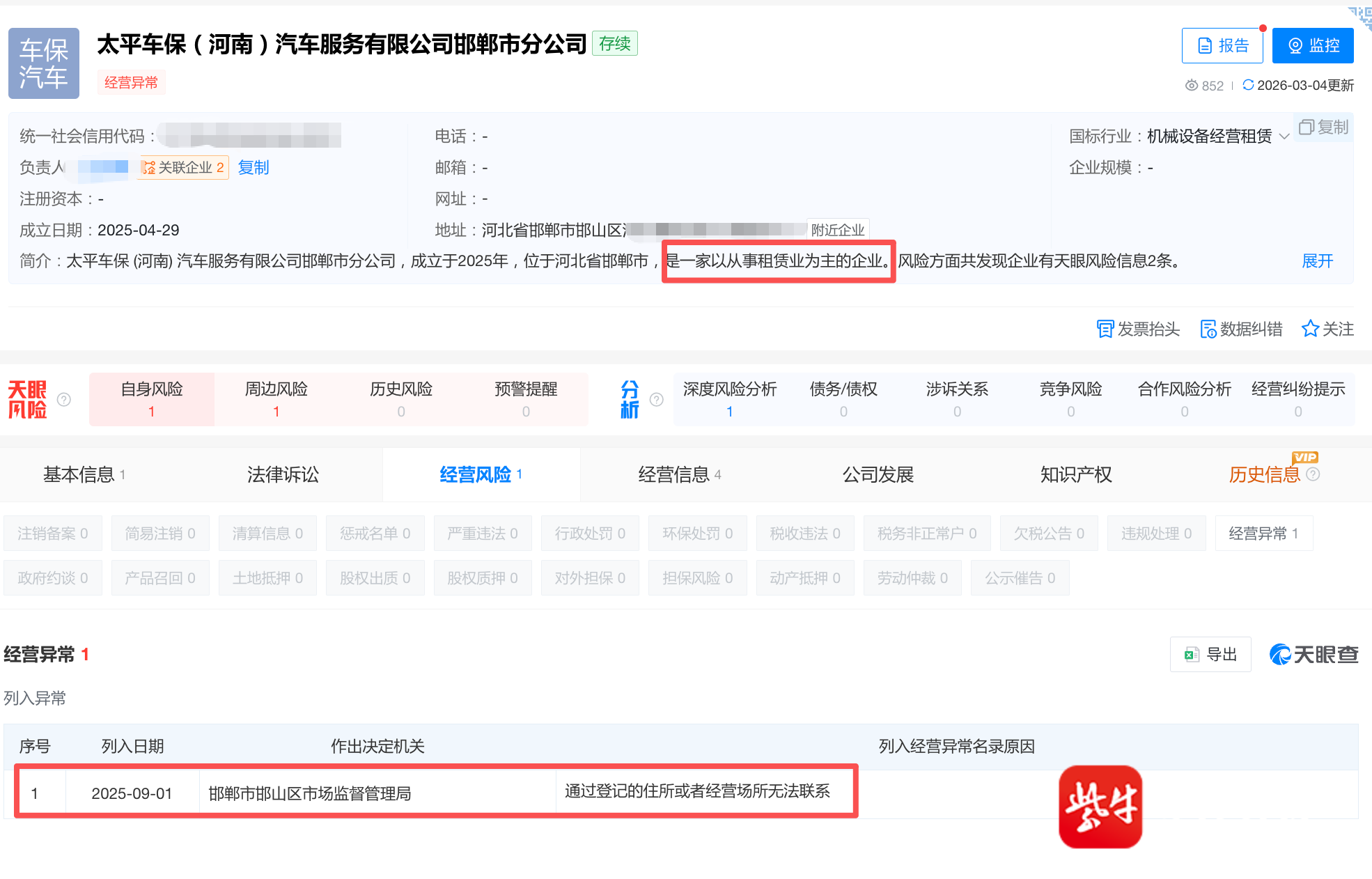Click the 监控 monitor button

(1312, 46)
